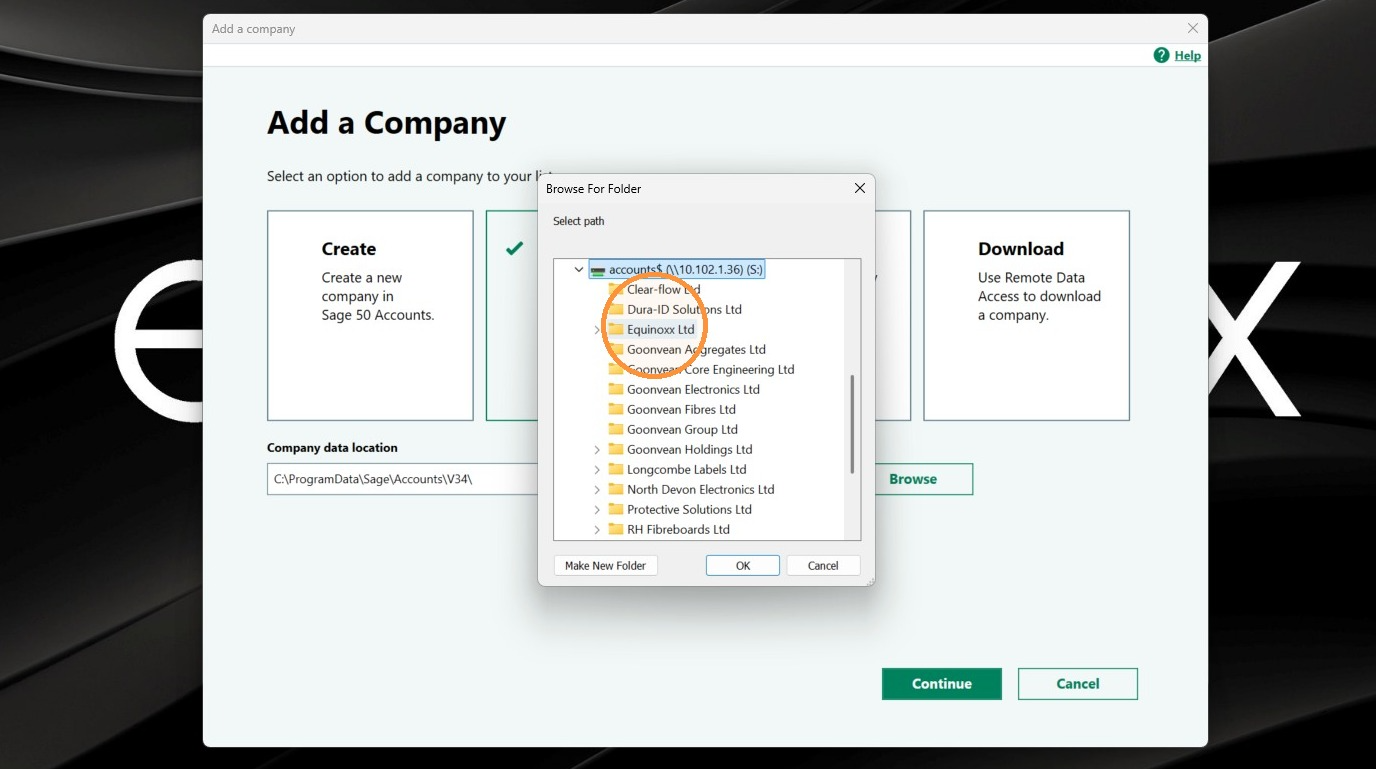Click the Dura-ID Solutions Ltd folder icon
Screen dimensions: 1376x769
click(616, 309)
